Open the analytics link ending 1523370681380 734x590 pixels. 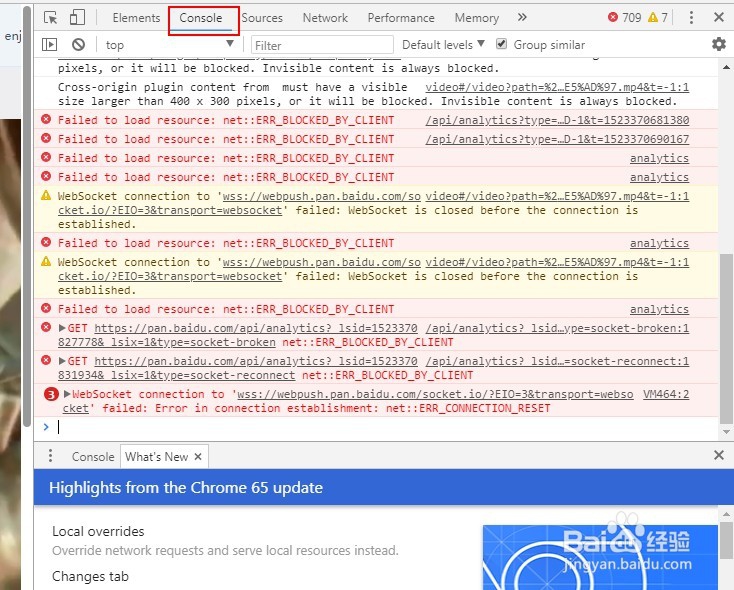557,120
